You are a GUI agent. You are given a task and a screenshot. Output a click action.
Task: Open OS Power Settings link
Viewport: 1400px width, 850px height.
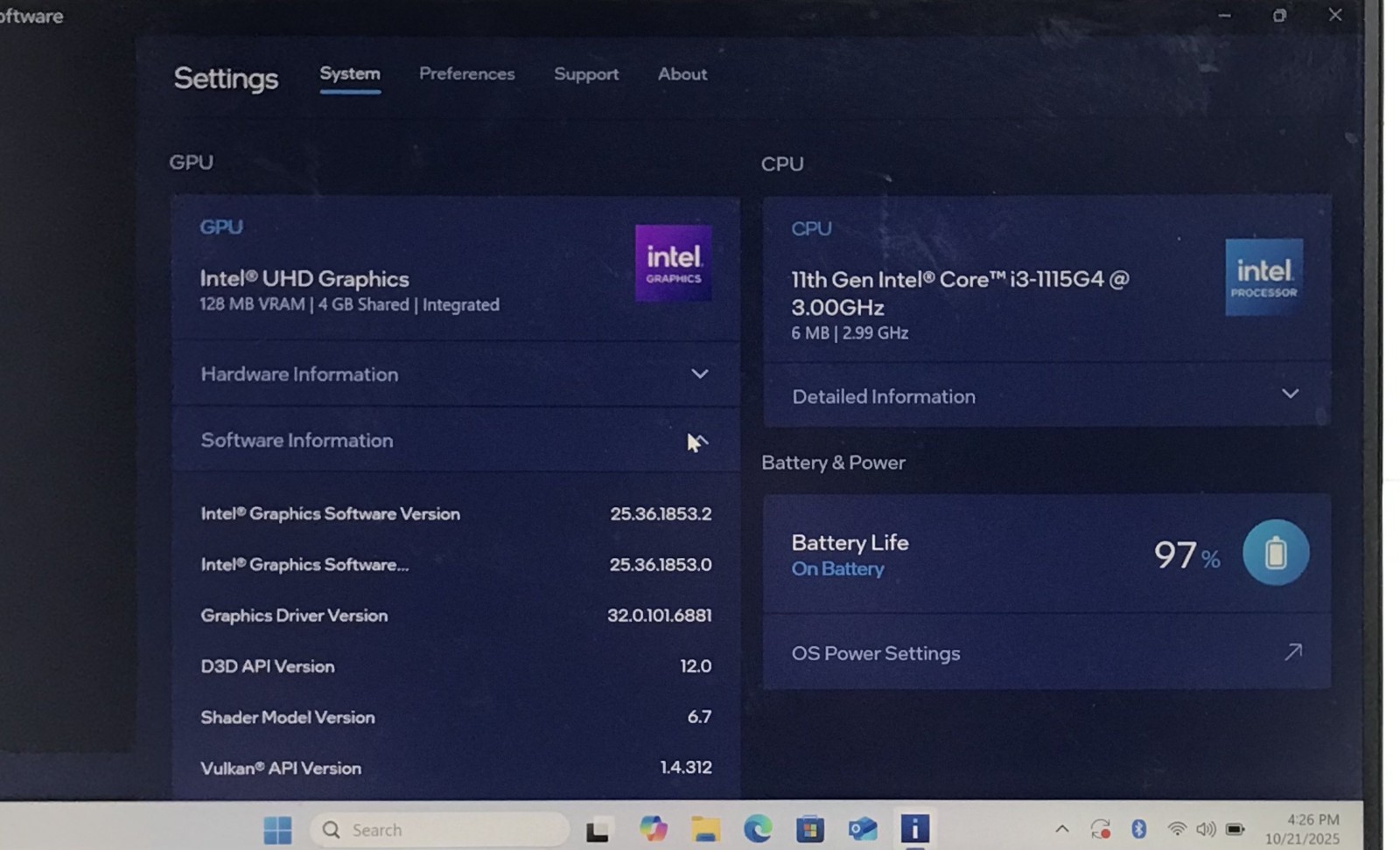(1046, 652)
